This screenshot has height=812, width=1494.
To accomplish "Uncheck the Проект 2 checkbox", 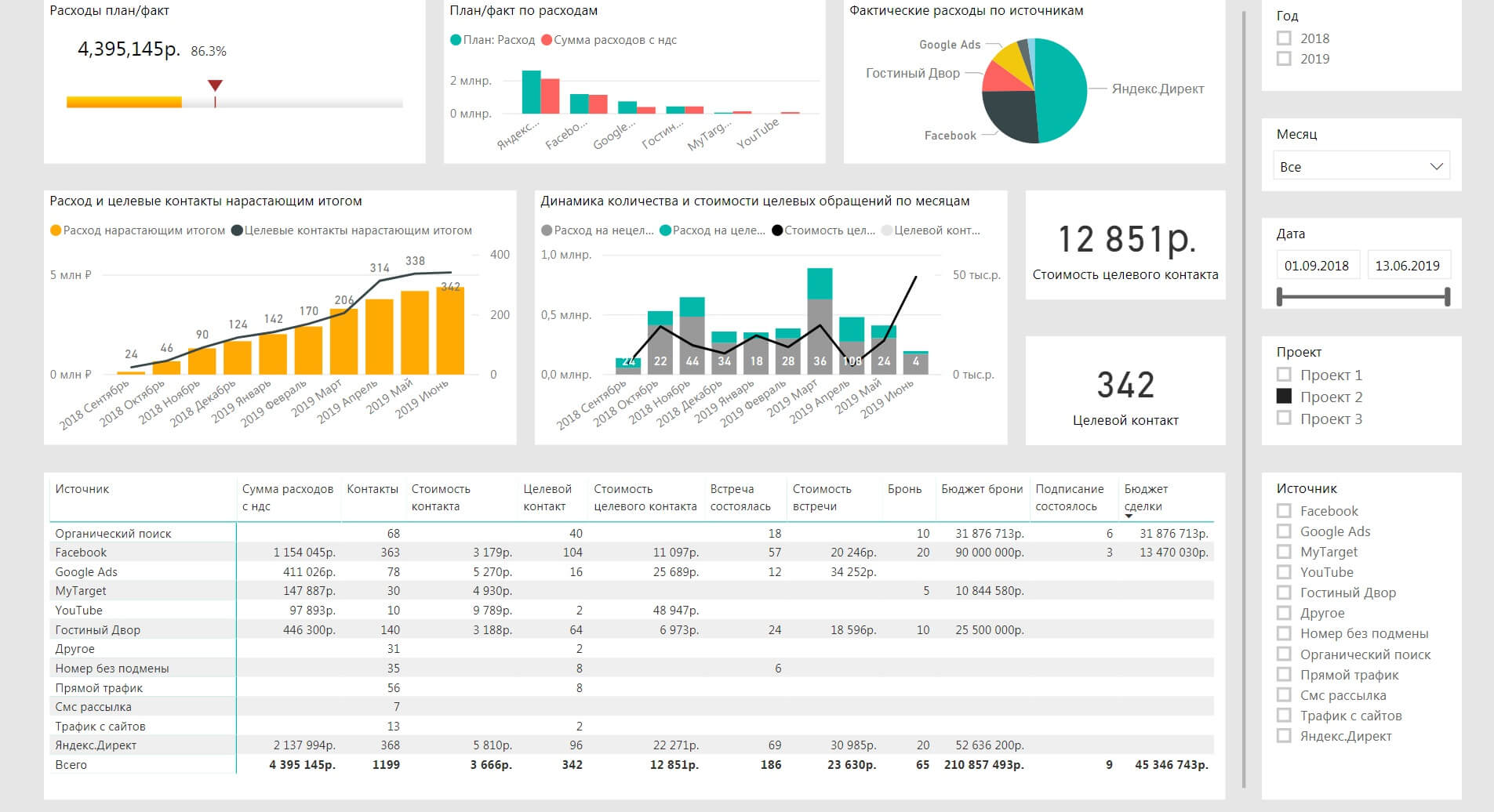I will click(x=1284, y=397).
